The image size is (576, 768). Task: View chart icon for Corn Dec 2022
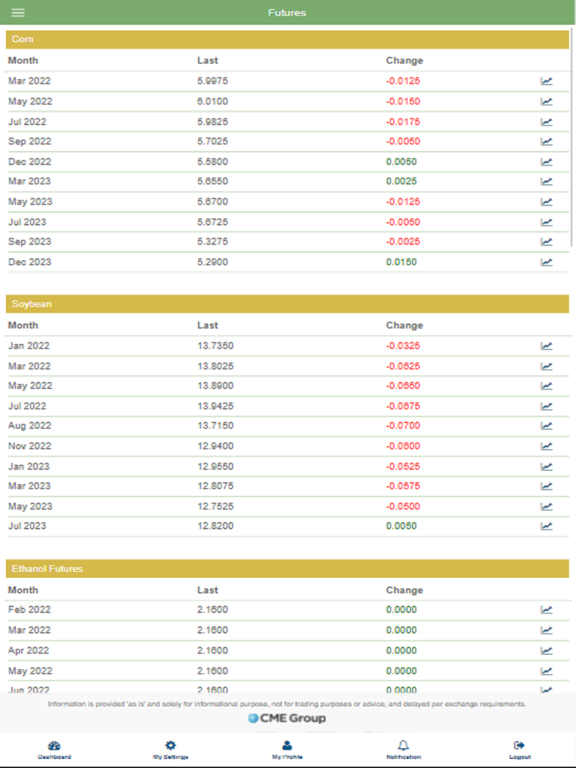pos(546,162)
